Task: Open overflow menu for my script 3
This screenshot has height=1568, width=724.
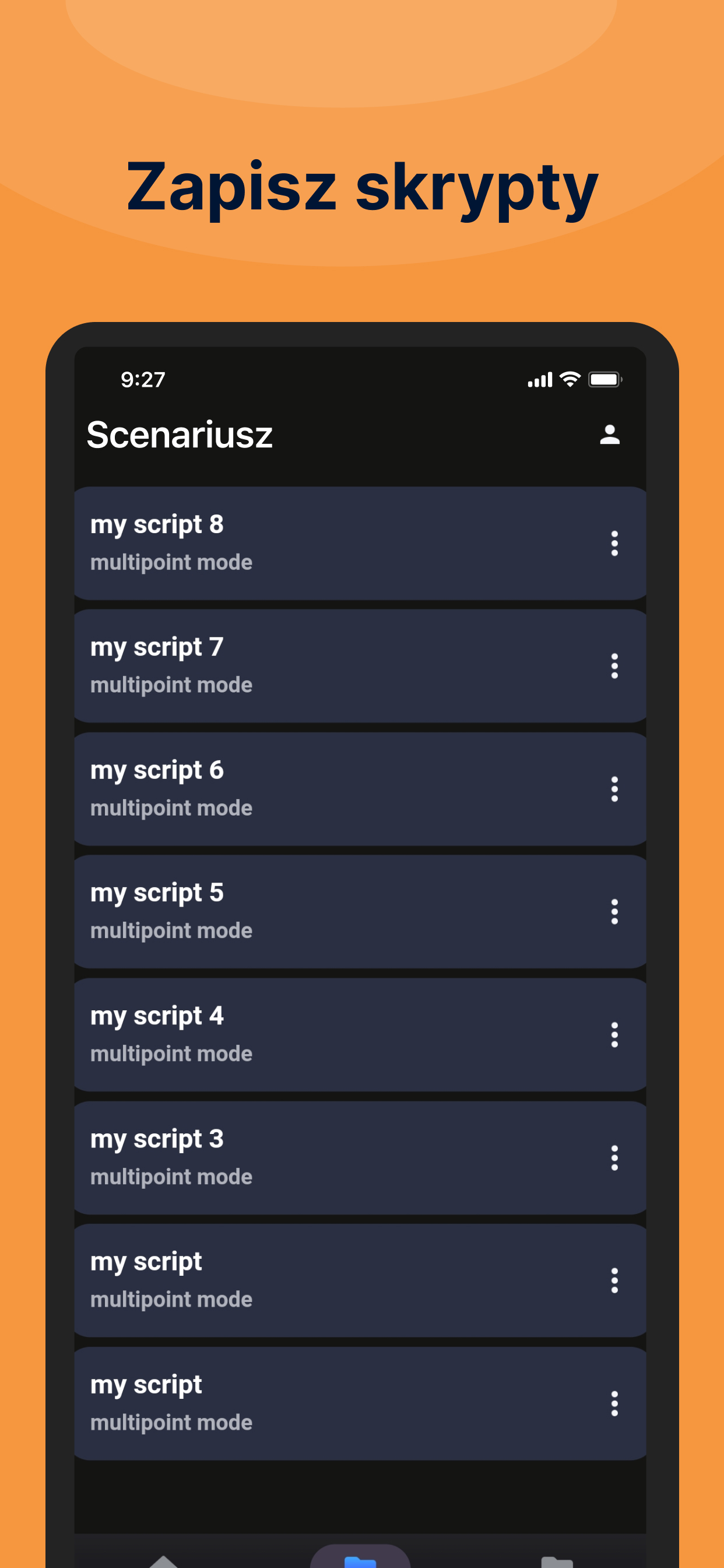Action: coord(614,1158)
